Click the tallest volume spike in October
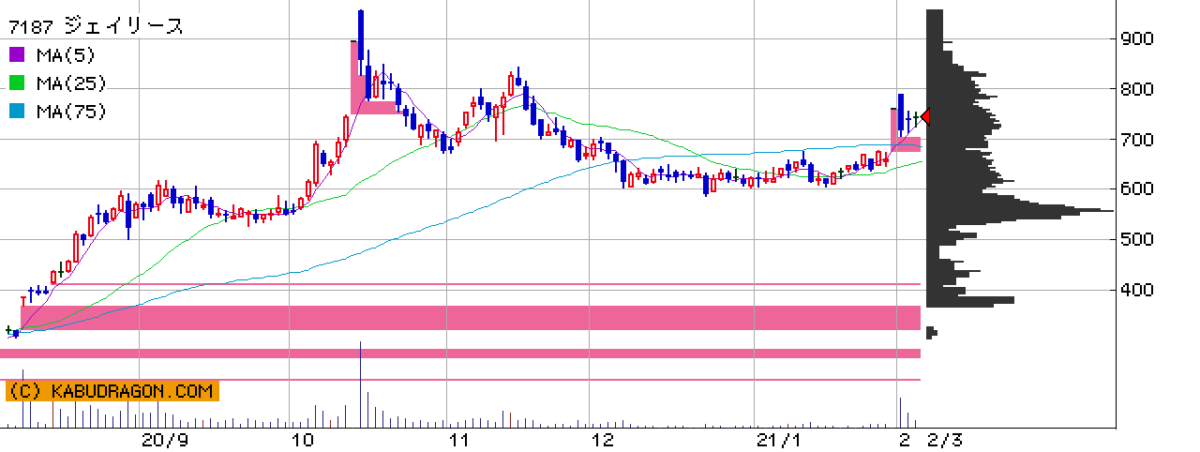 (360, 385)
